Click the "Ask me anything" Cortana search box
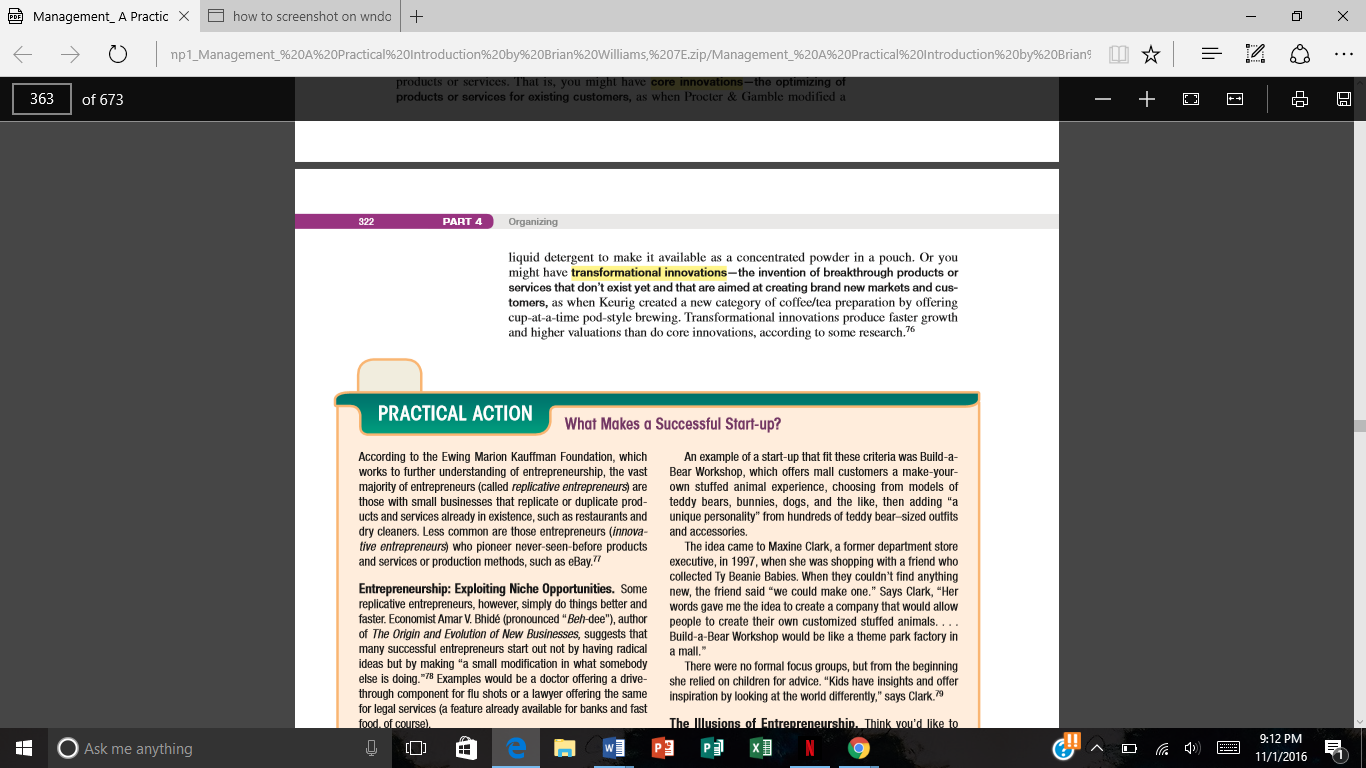The width and height of the screenshot is (1366, 768). [x=216, y=748]
